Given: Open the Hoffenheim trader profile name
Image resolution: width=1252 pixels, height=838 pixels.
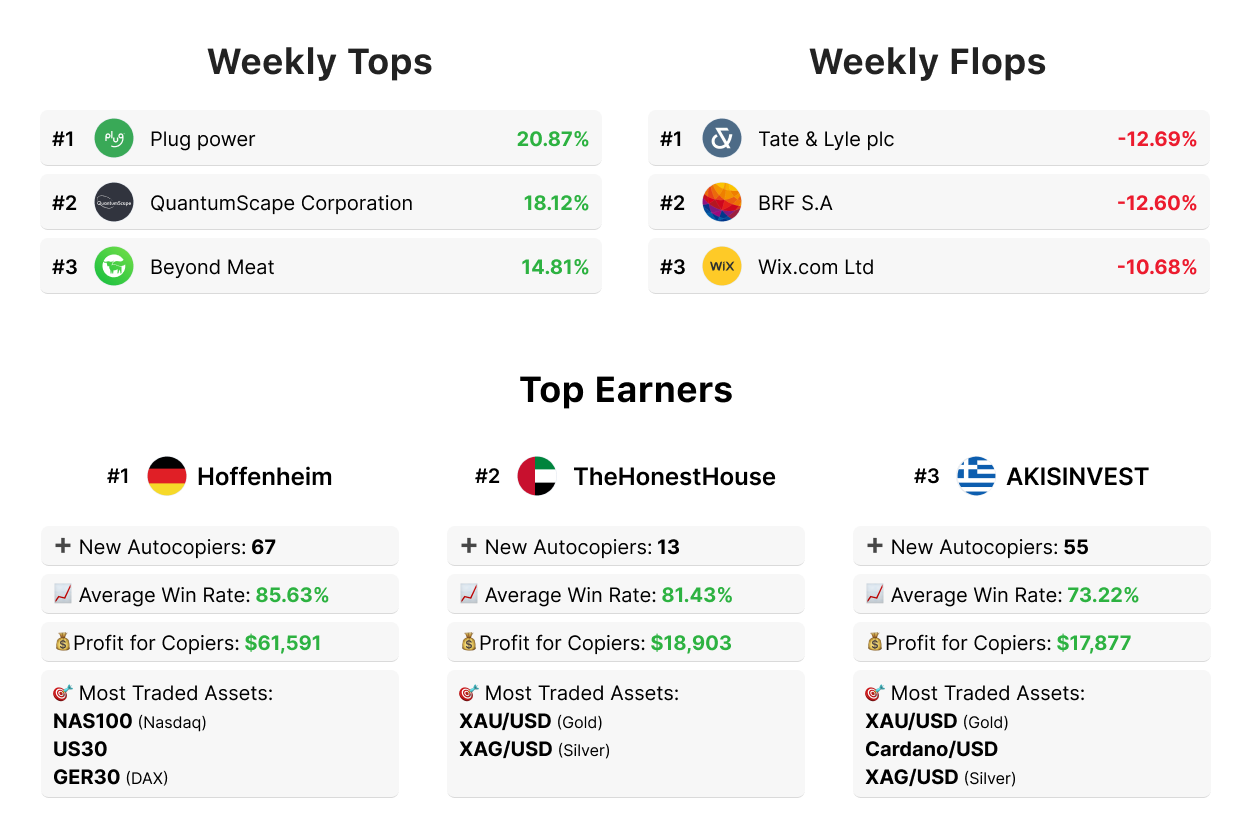Looking at the screenshot, I should (x=264, y=477).
